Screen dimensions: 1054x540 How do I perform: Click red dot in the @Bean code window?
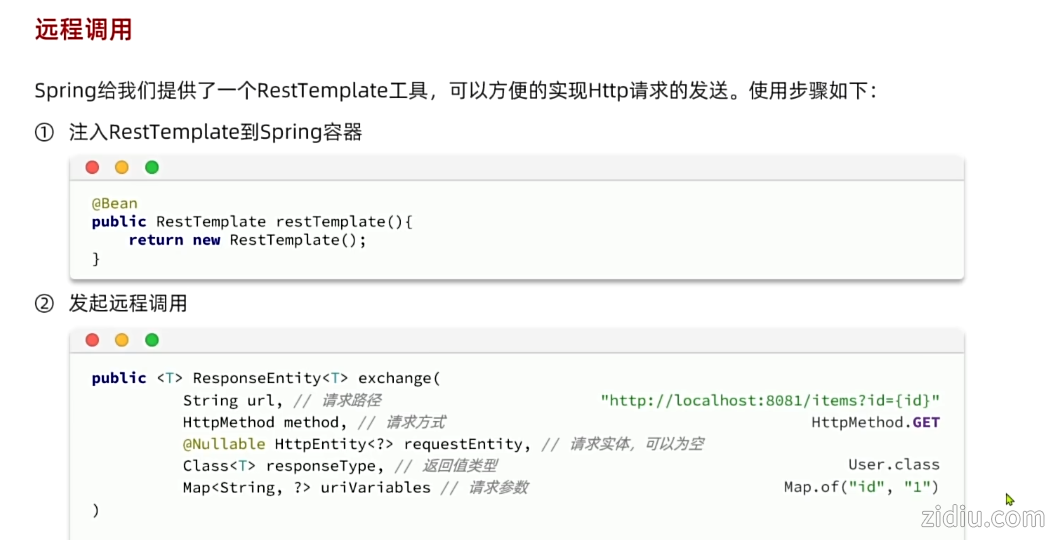(x=92, y=167)
